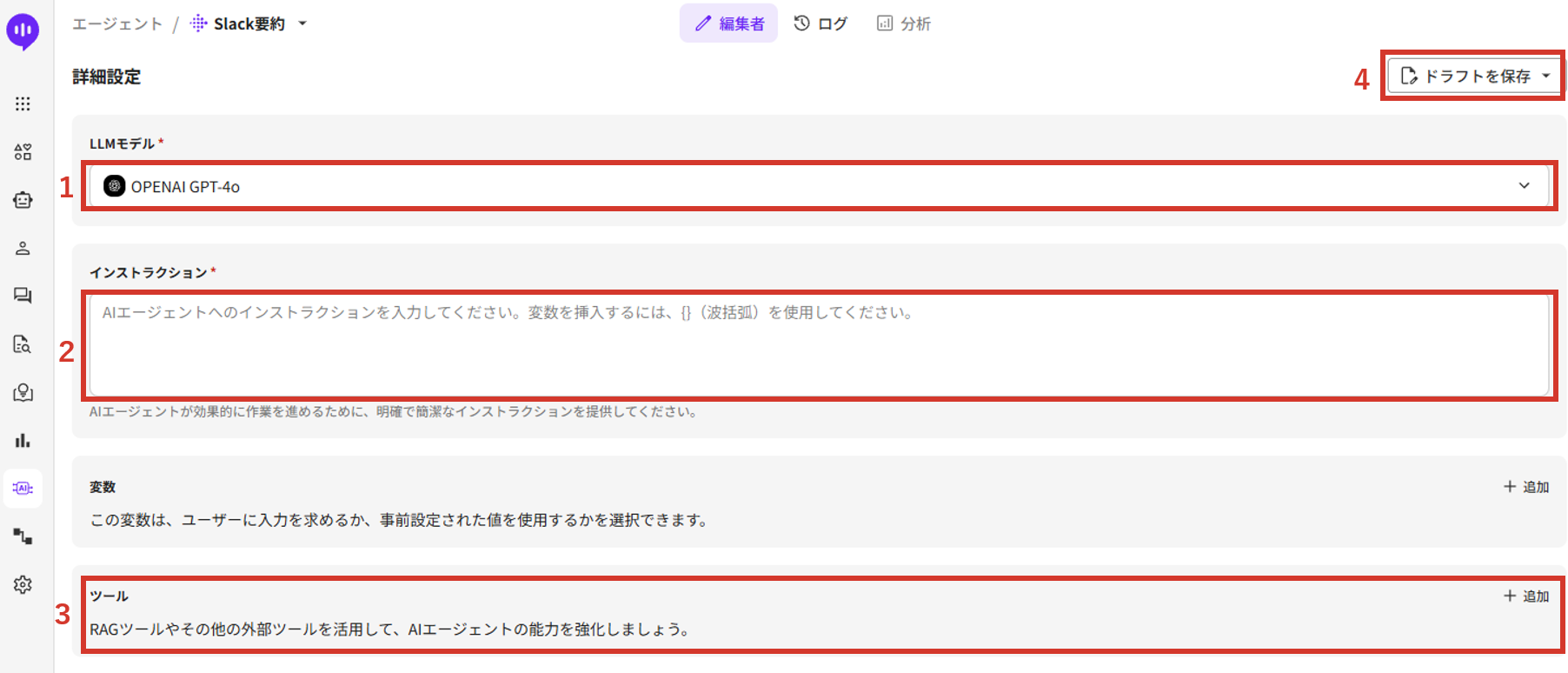Open the workflow blocks icon in sidebar
Screen dimensions: 1568x673
coord(23,536)
